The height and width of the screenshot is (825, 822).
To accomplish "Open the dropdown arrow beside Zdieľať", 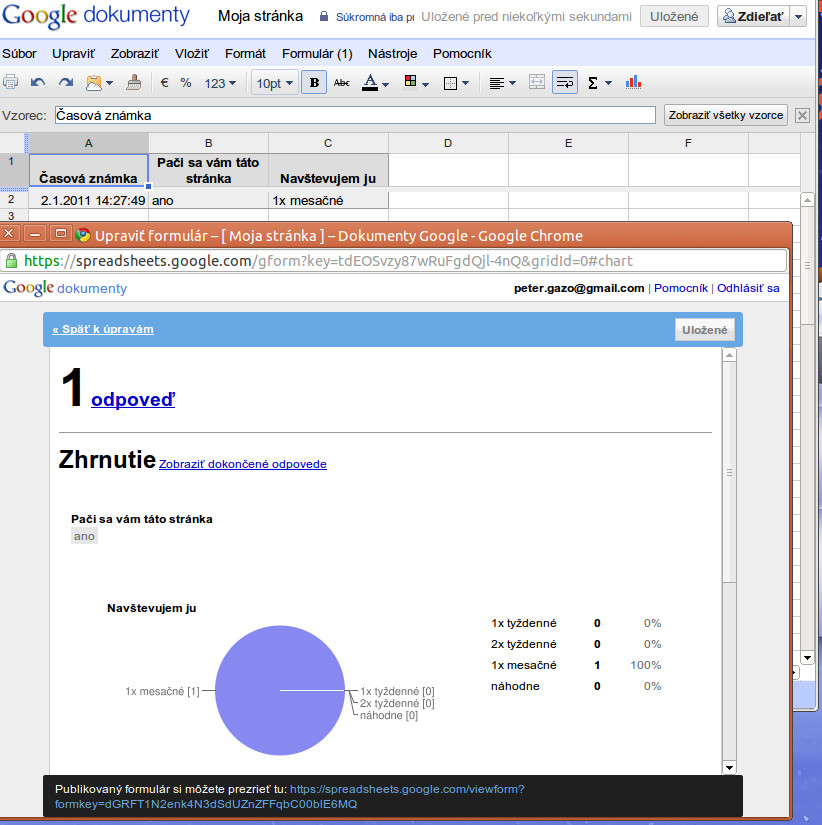I will point(797,17).
